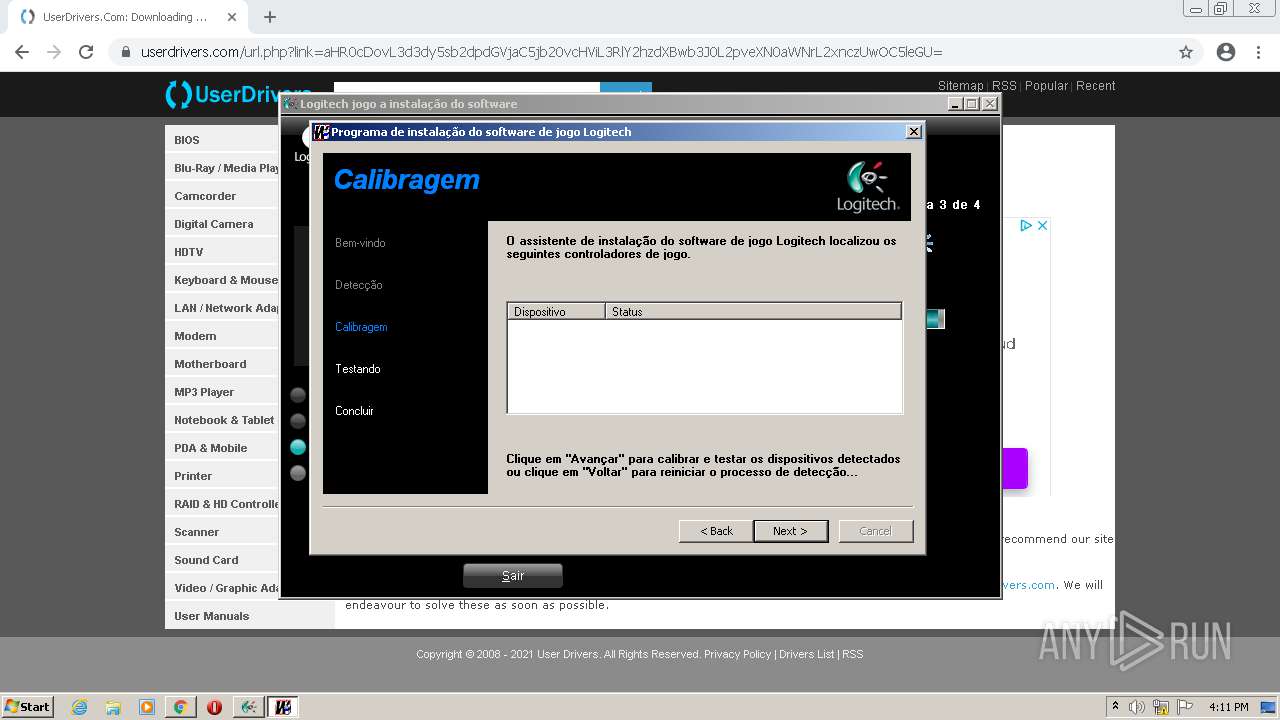The image size is (1280, 720).
Task: Reload the page in Chrome
Action: click(x=86, y=52)
